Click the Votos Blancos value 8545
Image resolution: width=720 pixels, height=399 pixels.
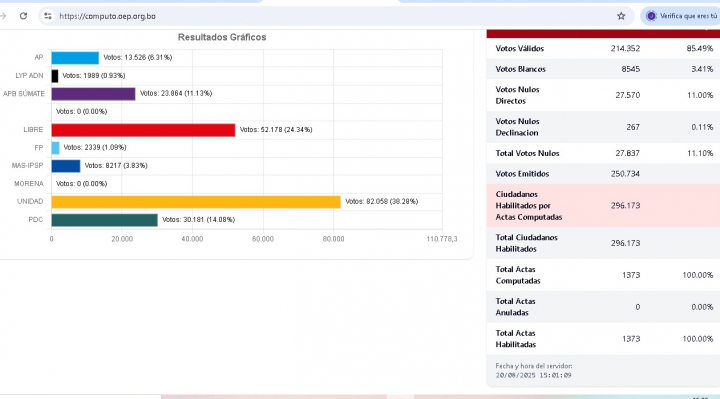tap(630, 69)
